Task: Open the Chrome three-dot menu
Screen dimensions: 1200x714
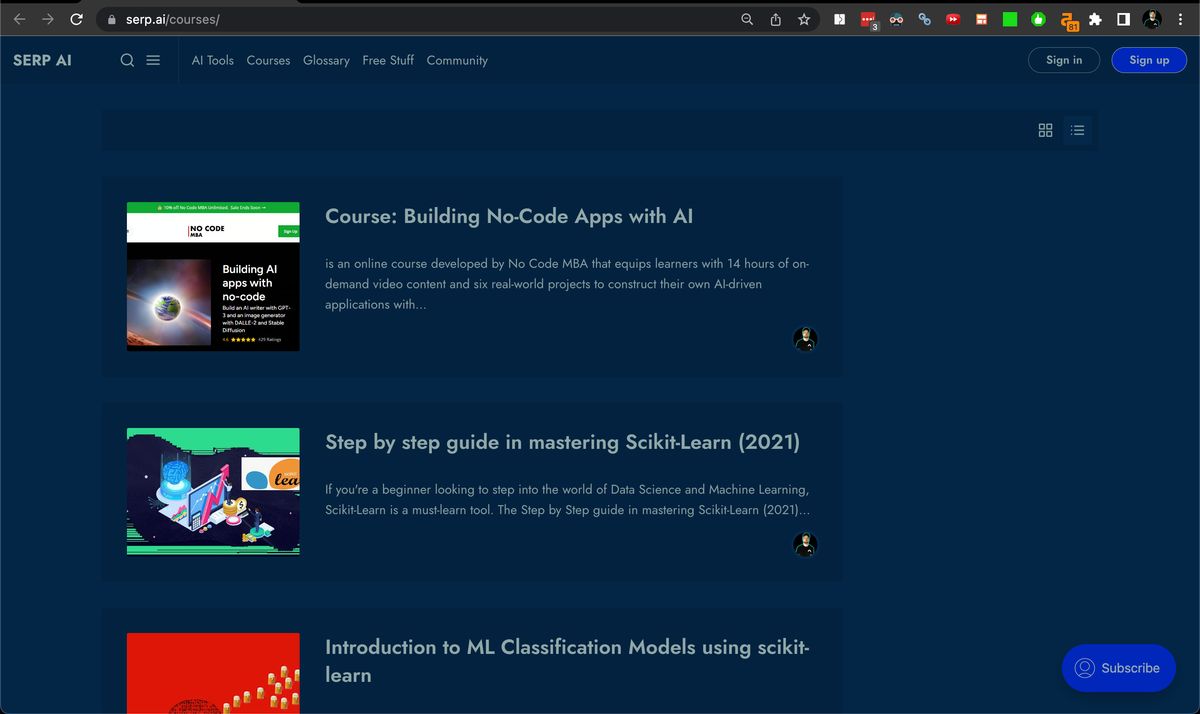Action: coord(1180,18)
